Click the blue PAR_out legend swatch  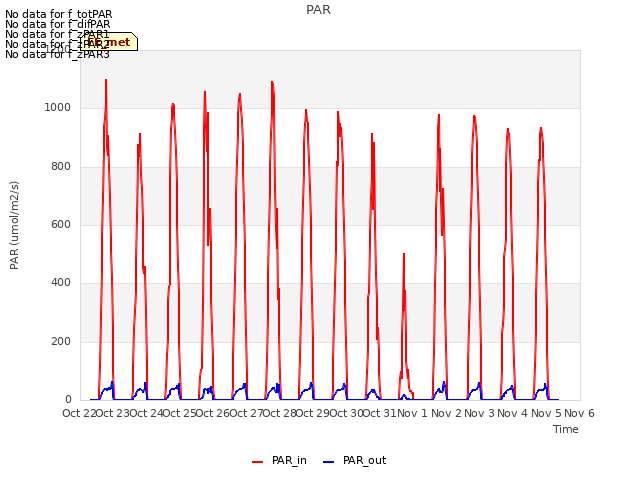(x=329, y=462)
